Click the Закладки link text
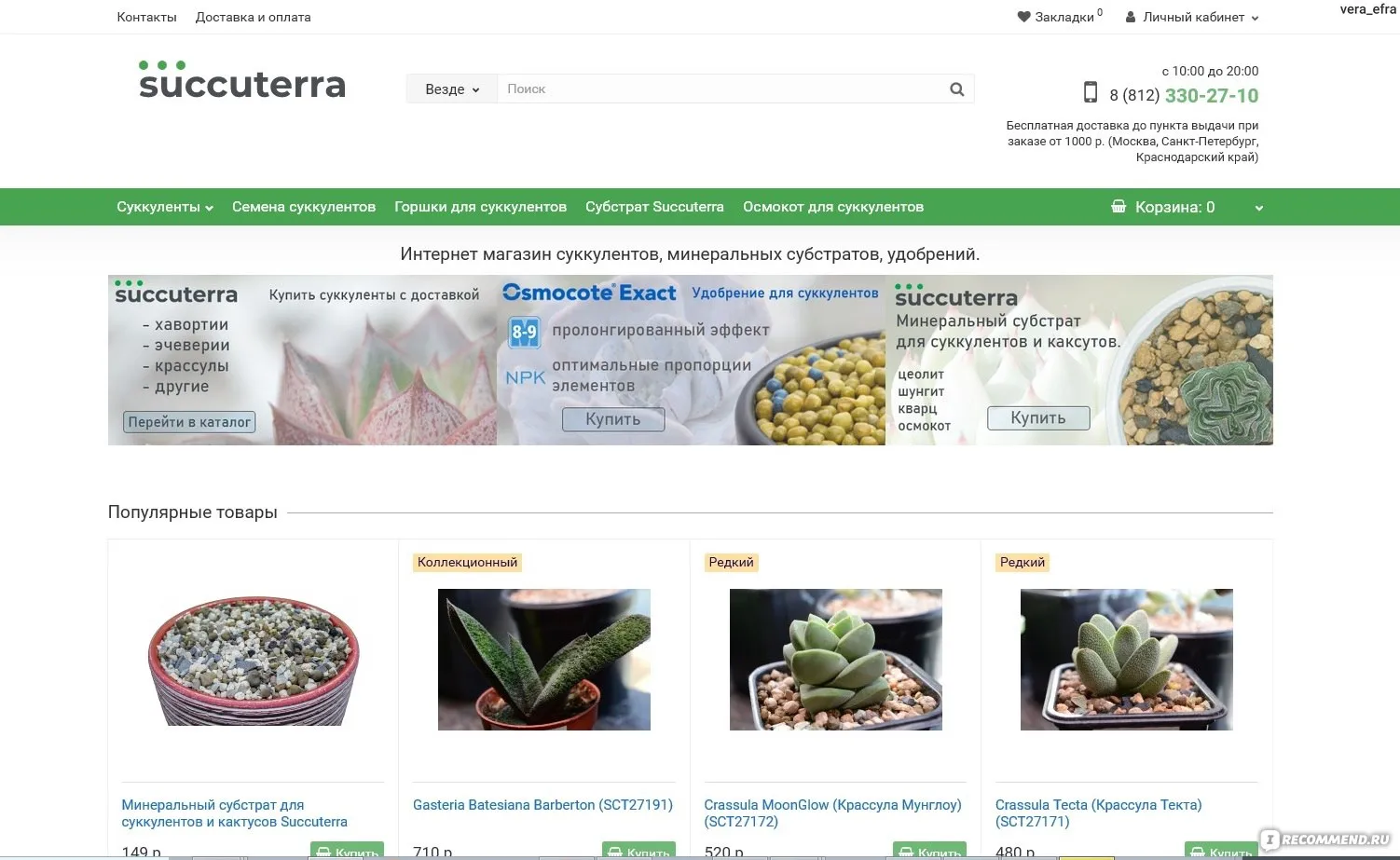This screenshot has width=1400, height=860. 1064,17
